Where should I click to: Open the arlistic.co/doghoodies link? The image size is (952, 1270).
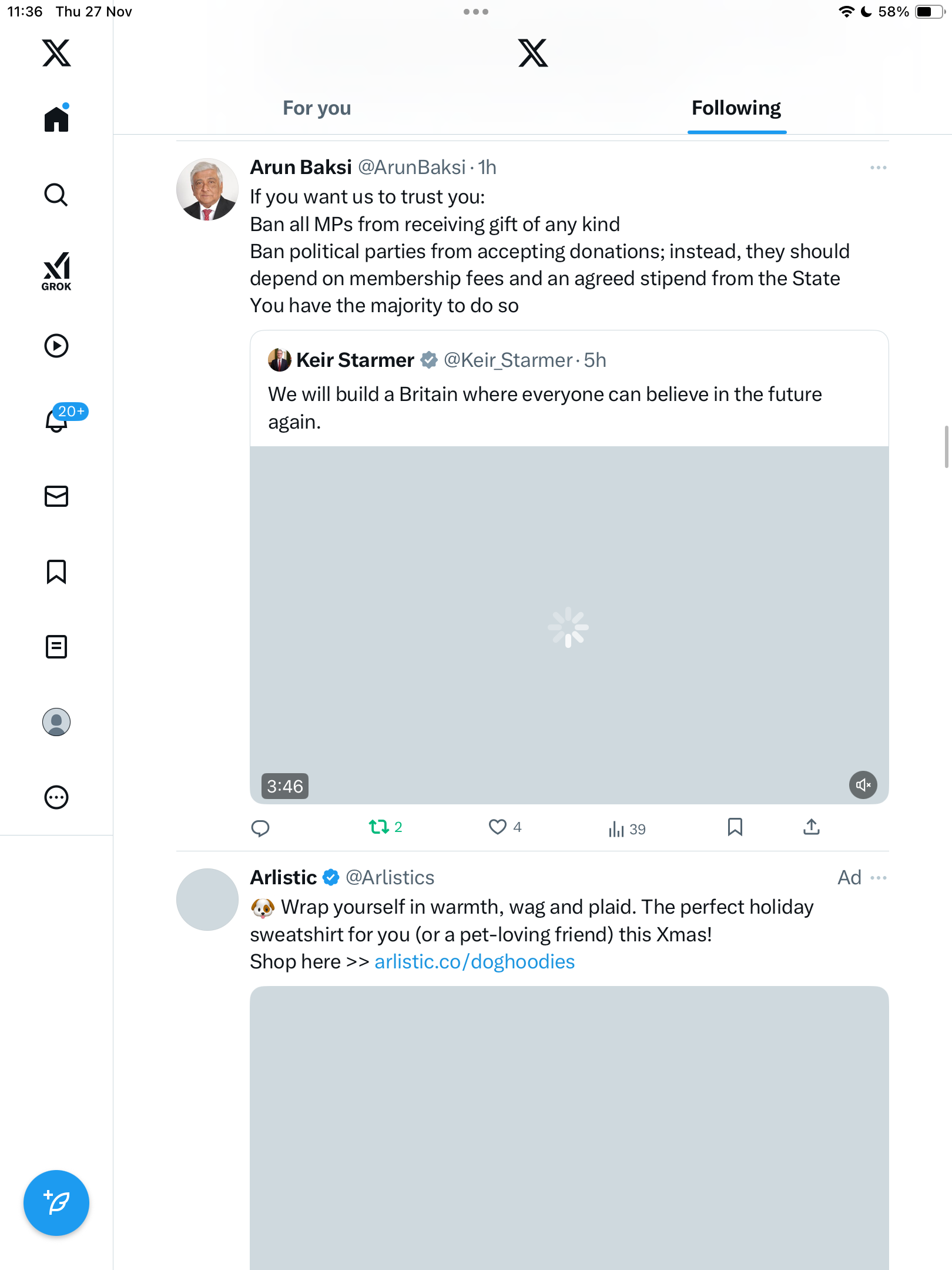(x=474, y=962)
